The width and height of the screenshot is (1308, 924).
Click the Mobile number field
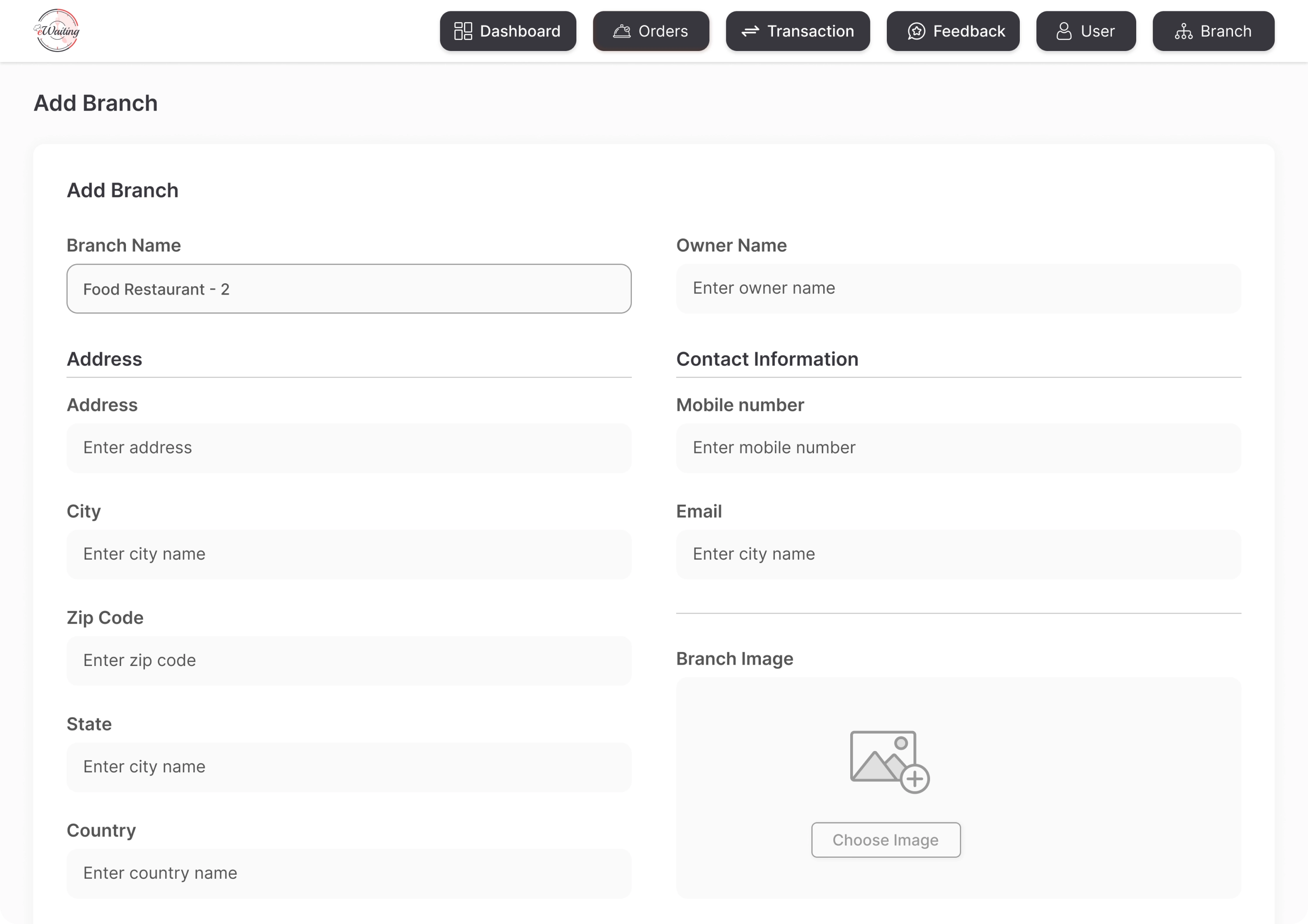958,448
